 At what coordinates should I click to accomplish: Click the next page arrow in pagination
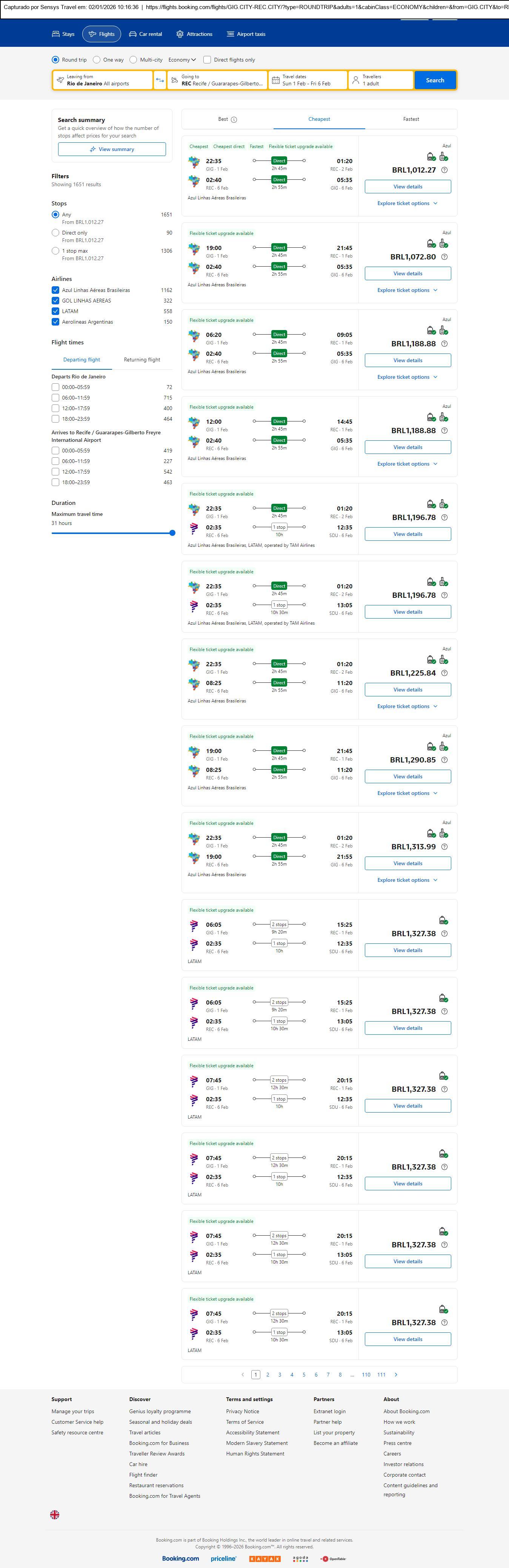(396, 1374)
